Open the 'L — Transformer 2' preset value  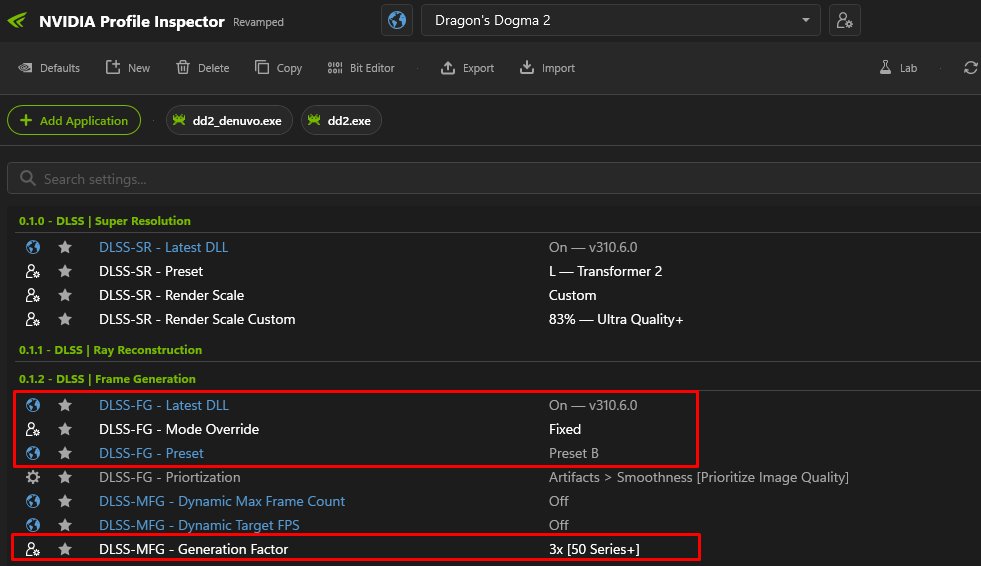[605, 271]
